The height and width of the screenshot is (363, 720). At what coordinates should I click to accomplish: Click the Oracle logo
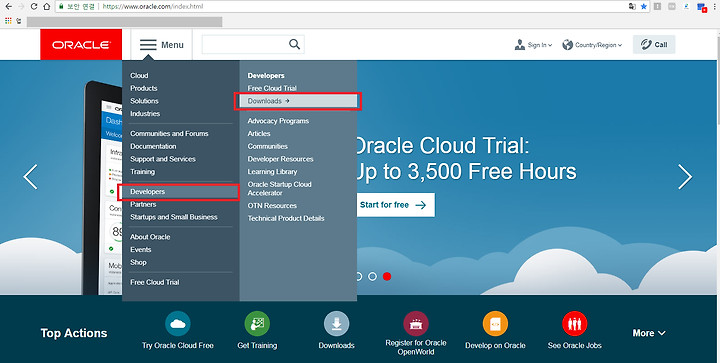coord(81,45)
